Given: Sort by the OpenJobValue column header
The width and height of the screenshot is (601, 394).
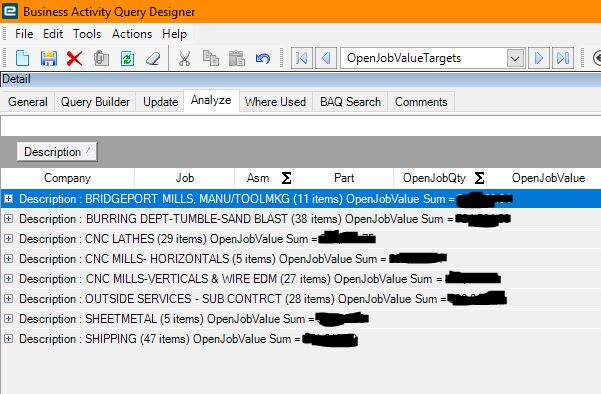Looking at the screenshot, I should pyautogui.click(x=548, y=178).
